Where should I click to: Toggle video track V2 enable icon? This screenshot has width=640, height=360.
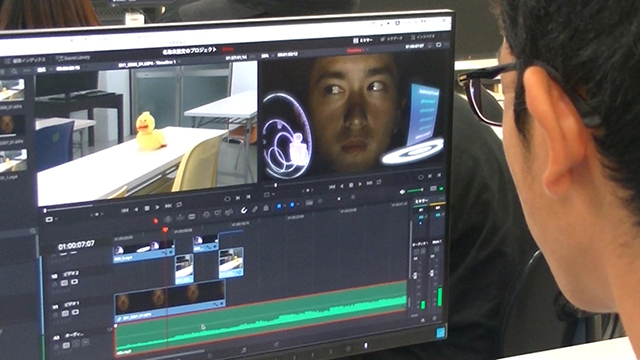[74, 282]
